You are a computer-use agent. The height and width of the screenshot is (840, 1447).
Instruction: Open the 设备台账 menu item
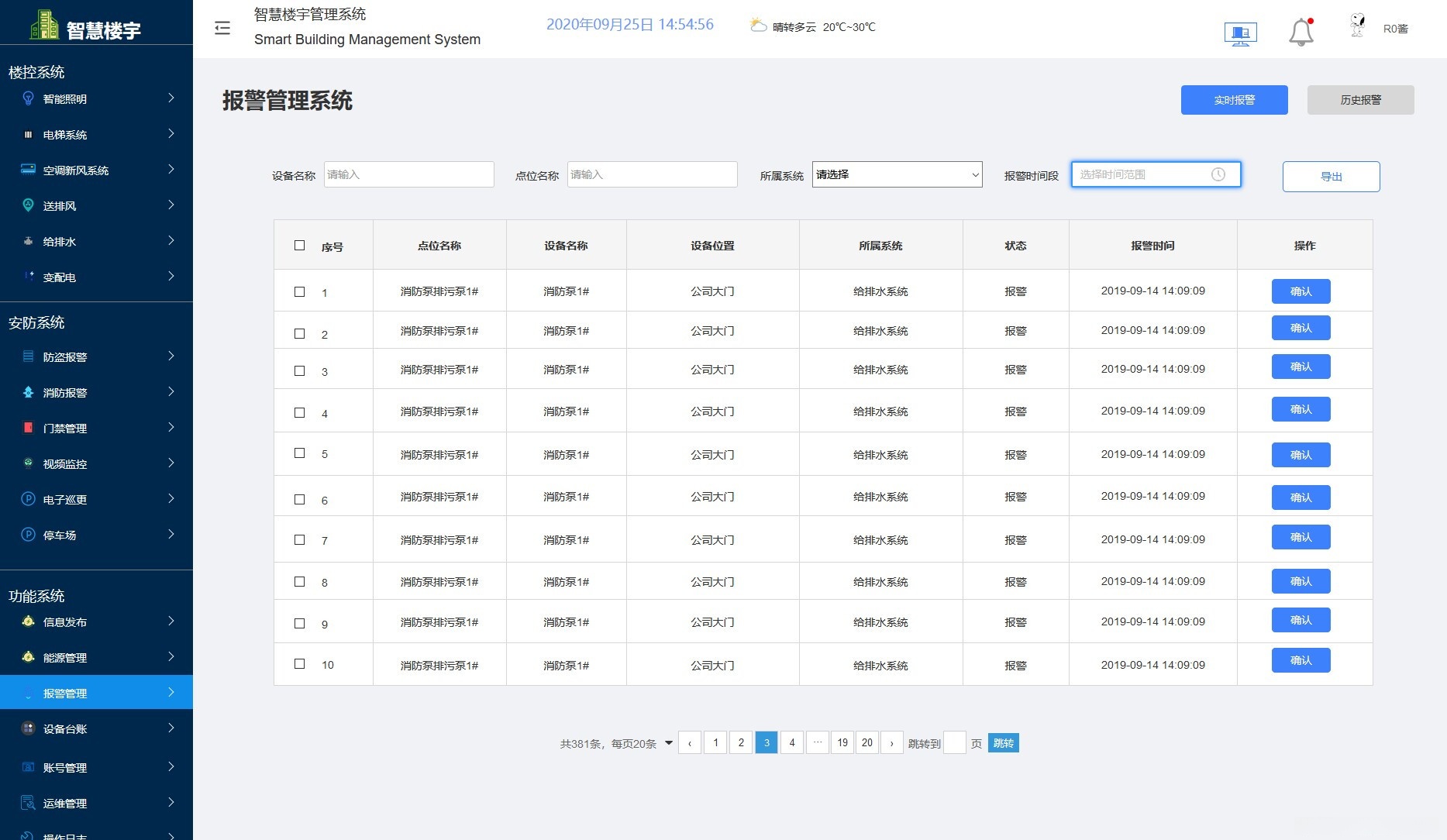(x=96, y=728)
